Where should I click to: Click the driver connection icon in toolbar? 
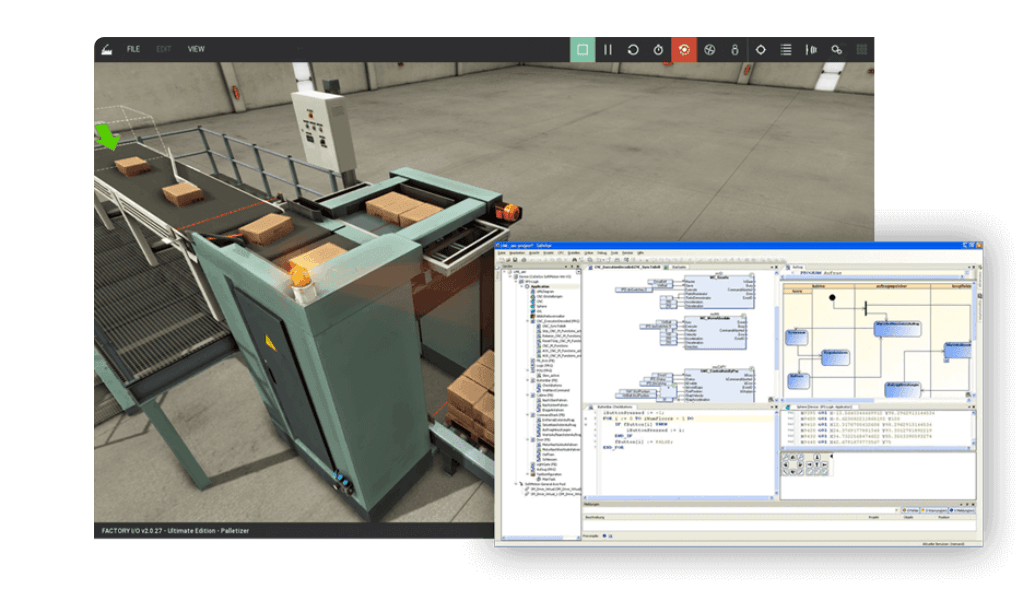tap(811, 49)
